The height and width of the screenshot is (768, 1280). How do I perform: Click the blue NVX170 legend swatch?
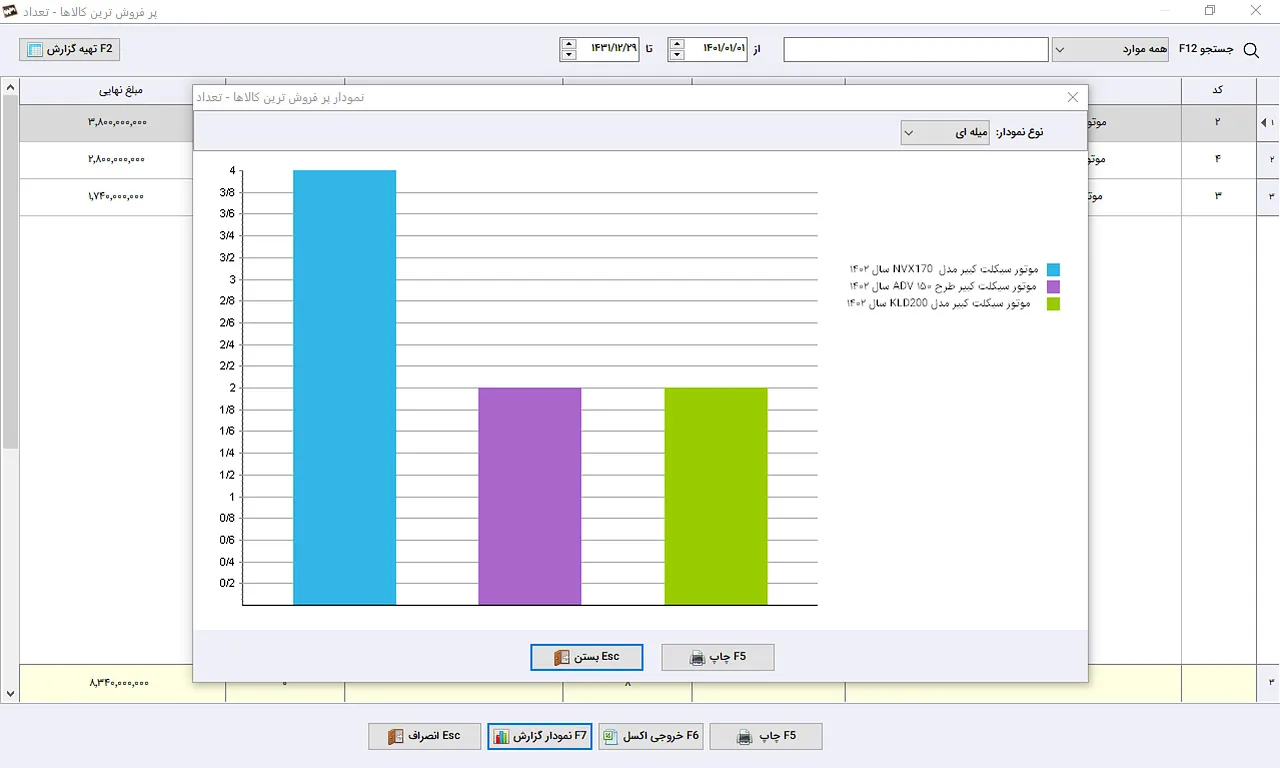point(1053,270)
